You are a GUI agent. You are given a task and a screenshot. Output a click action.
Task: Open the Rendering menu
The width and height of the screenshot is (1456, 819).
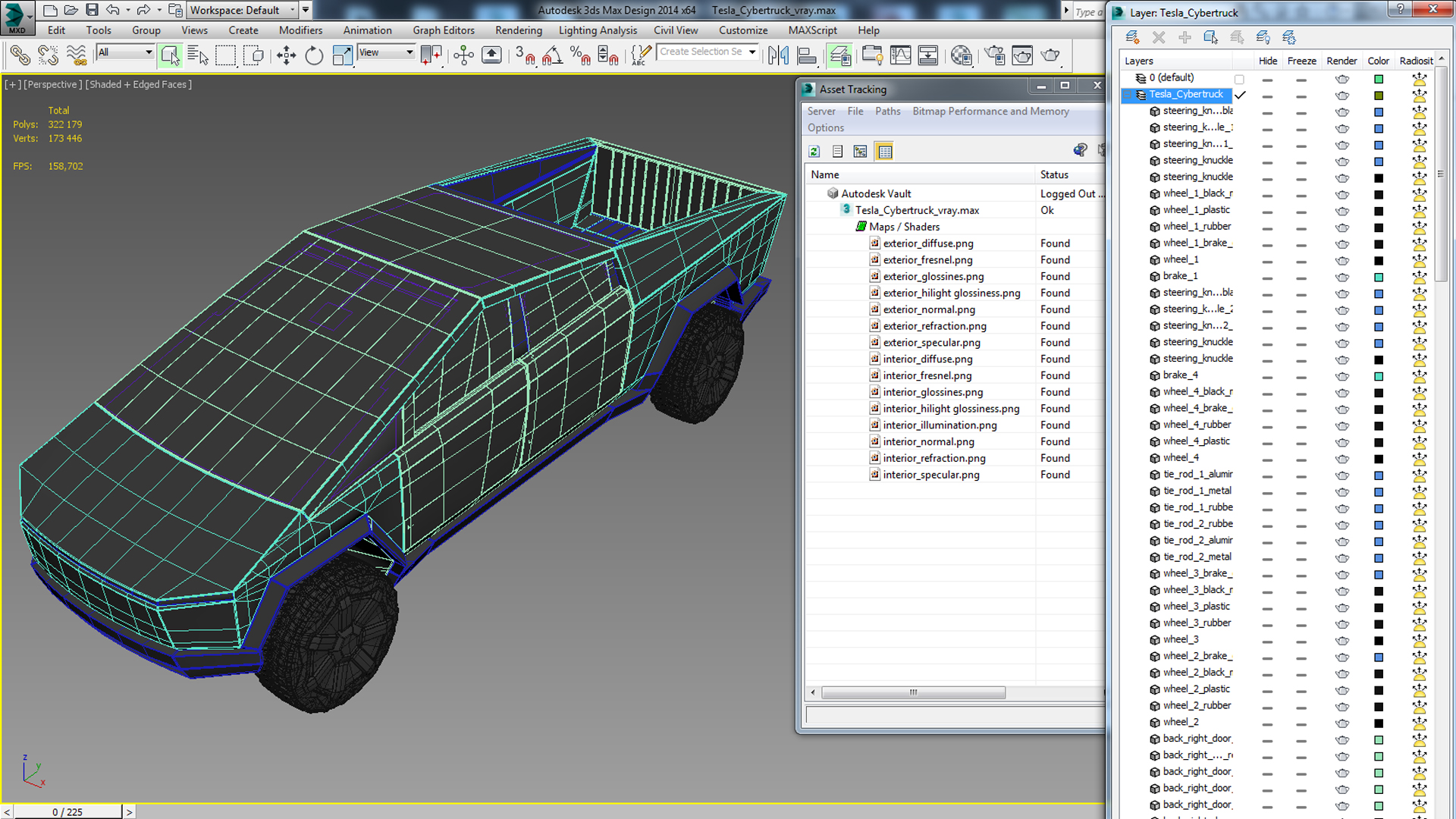(x=519, y=30)
